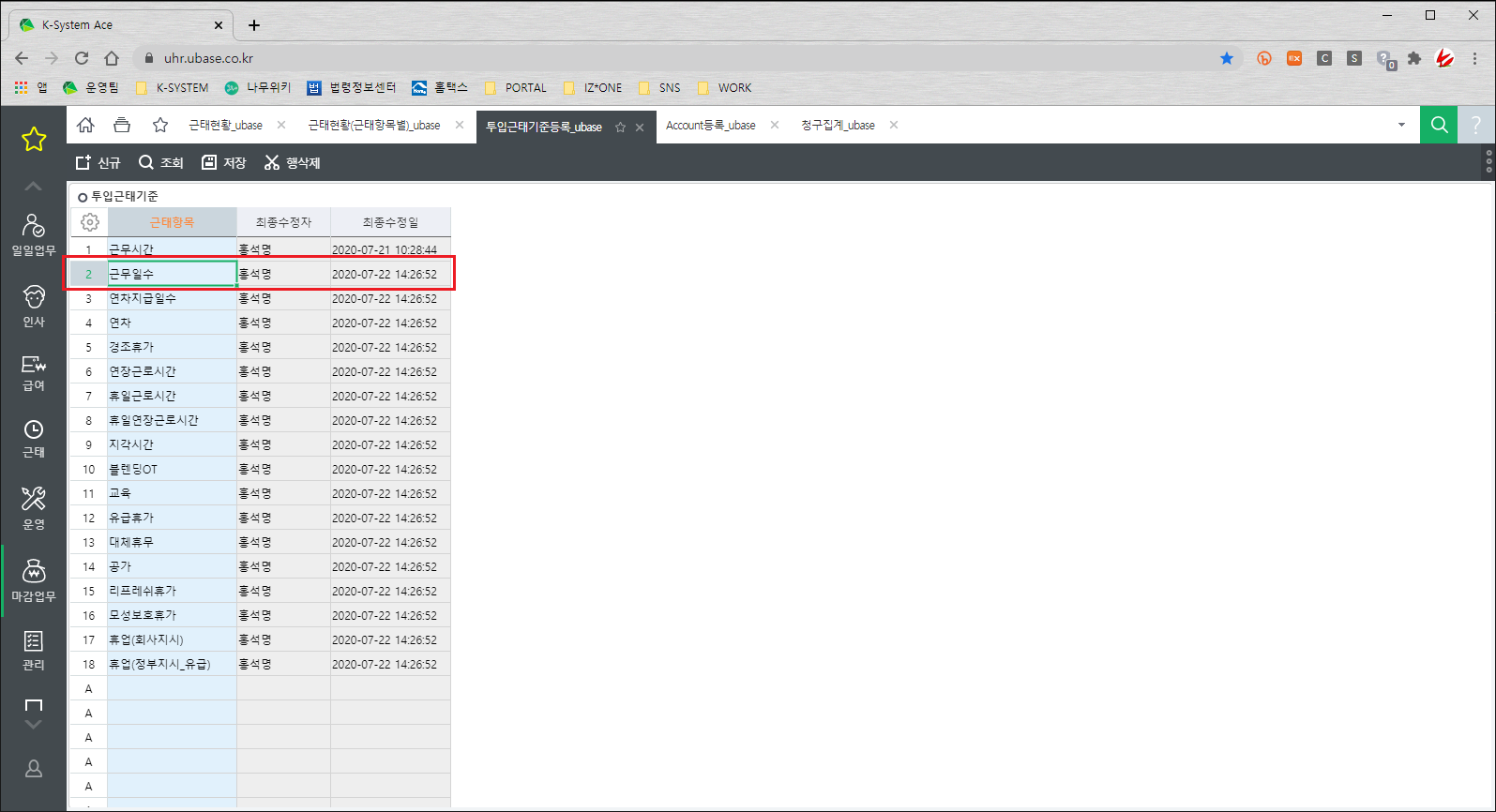Bookmark page with Chrome star icon
This screenshot has width=1496, height=812.
[x=1227, y=58]
